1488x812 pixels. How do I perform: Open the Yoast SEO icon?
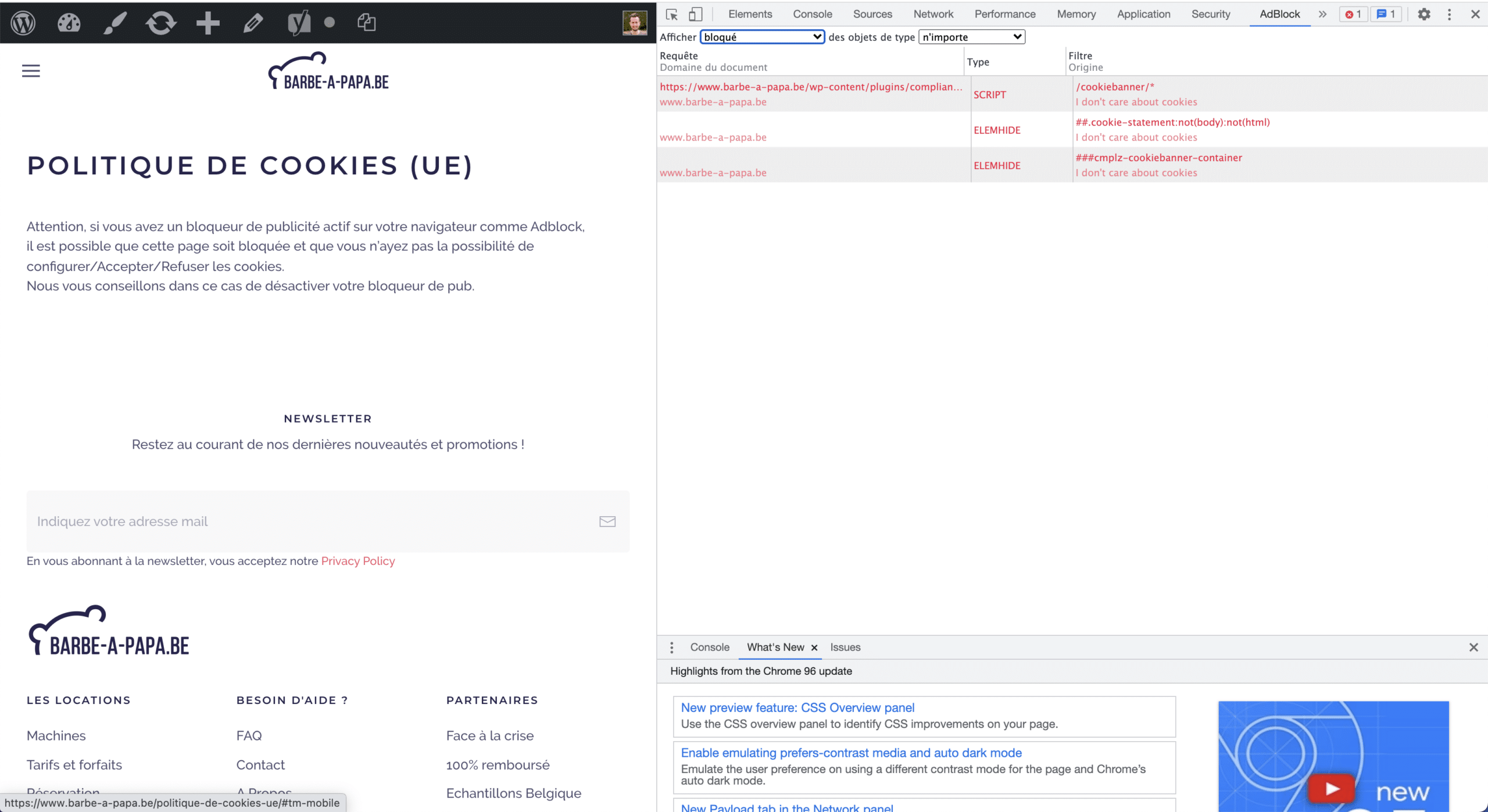point(299,23)
